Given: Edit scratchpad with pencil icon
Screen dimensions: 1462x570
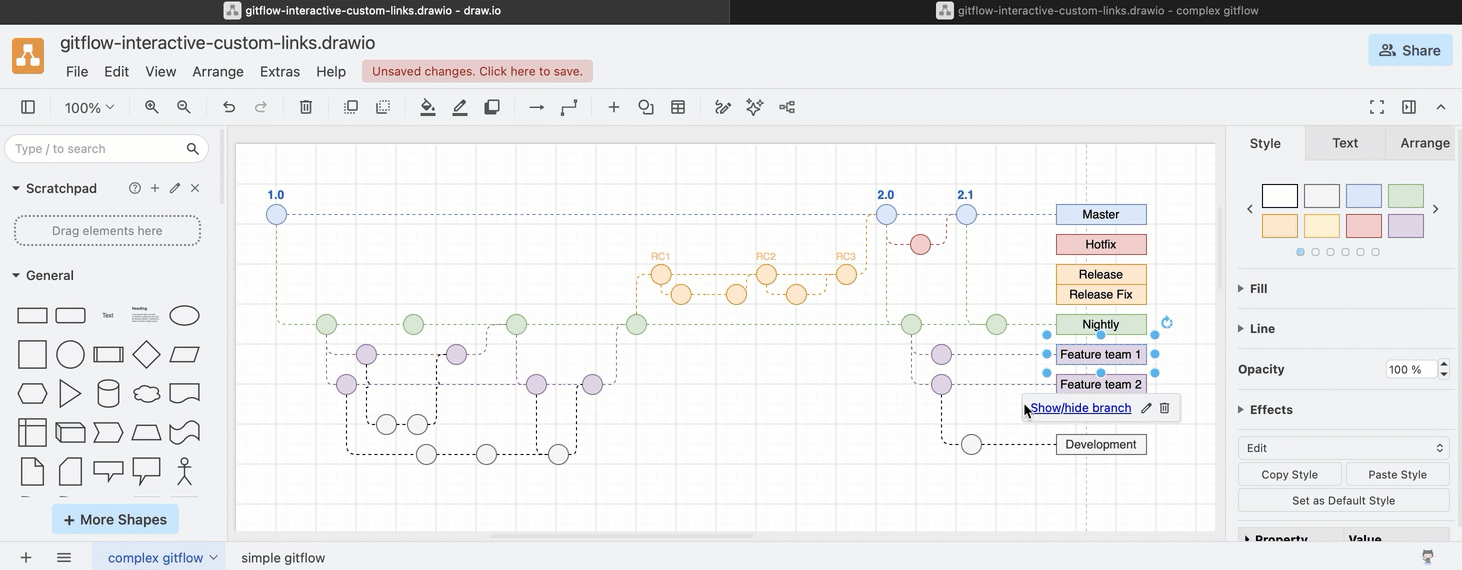Looking at the screenshot, I should click(x=175, y=188).
